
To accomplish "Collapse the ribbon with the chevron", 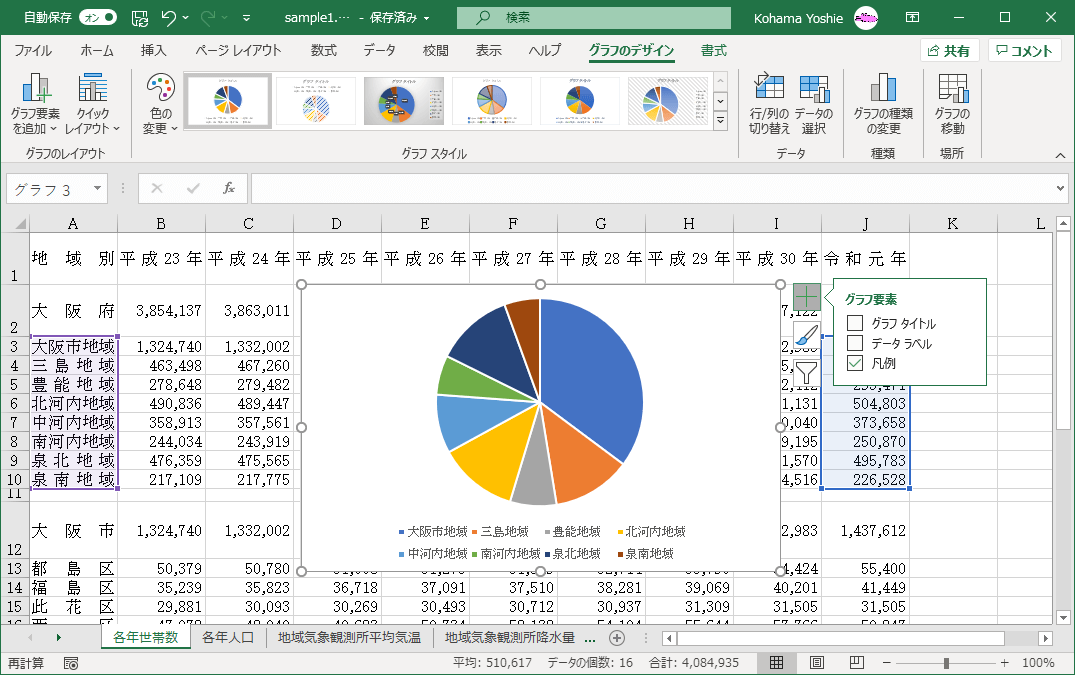I will (1060, 156).
